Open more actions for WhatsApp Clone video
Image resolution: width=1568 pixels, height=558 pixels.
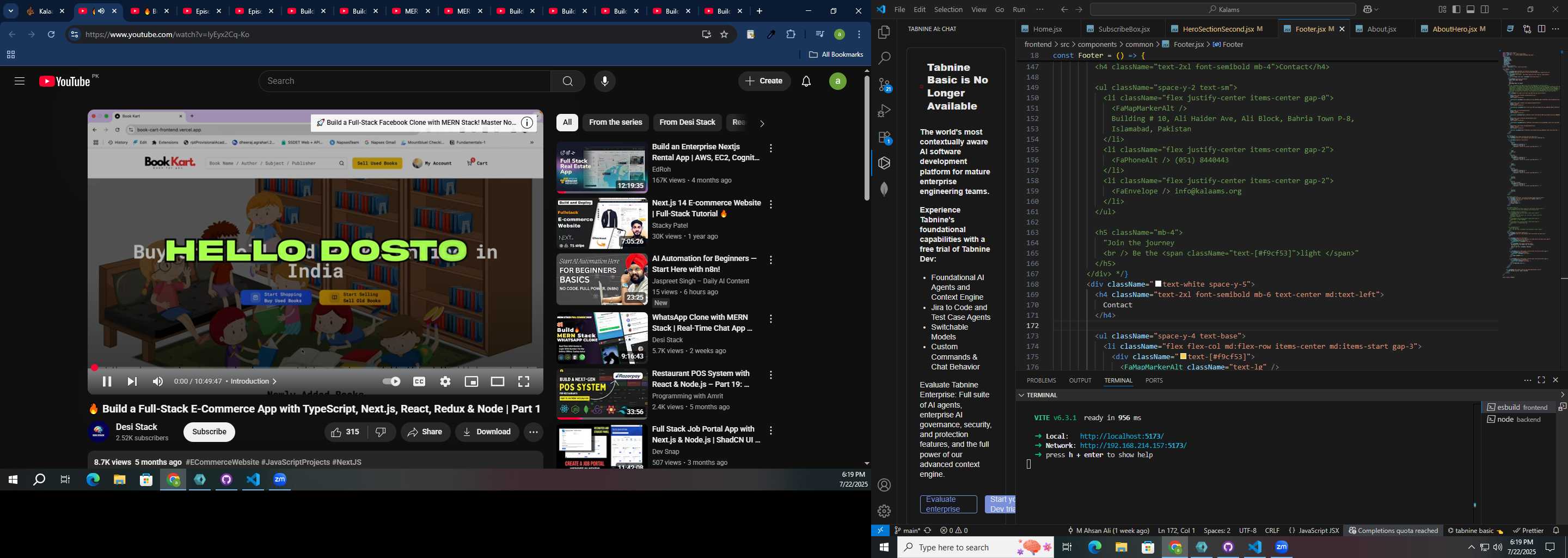coord(770,319)
